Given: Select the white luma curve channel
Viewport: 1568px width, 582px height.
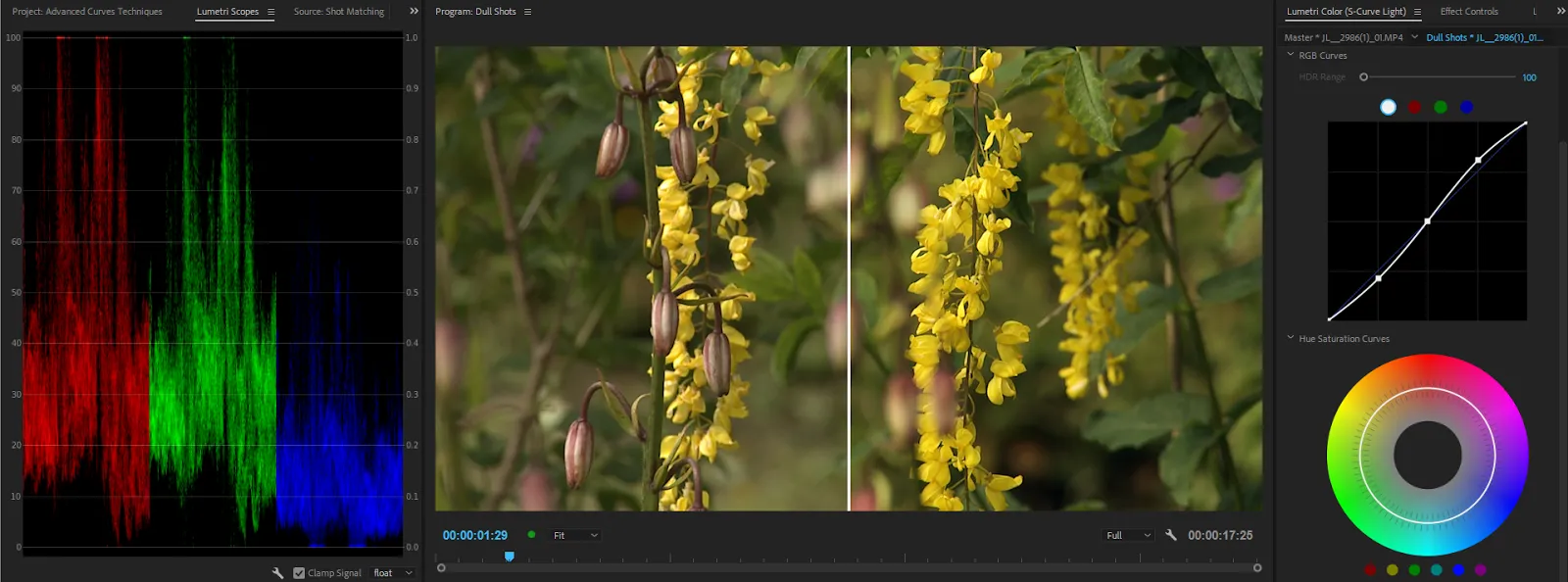Looking at the screenshot, I should tap(1388, 107).
